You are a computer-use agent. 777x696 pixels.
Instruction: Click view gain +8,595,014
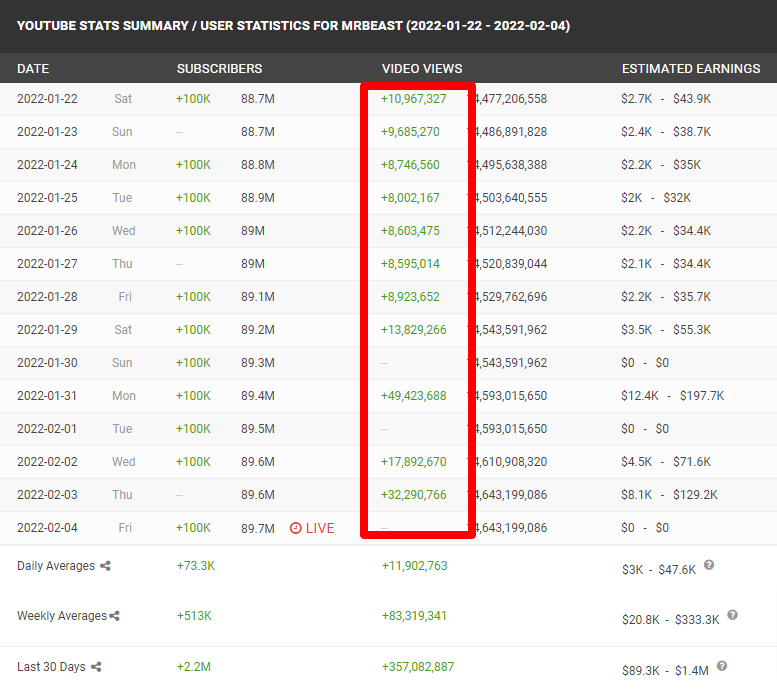click(410, 264)
